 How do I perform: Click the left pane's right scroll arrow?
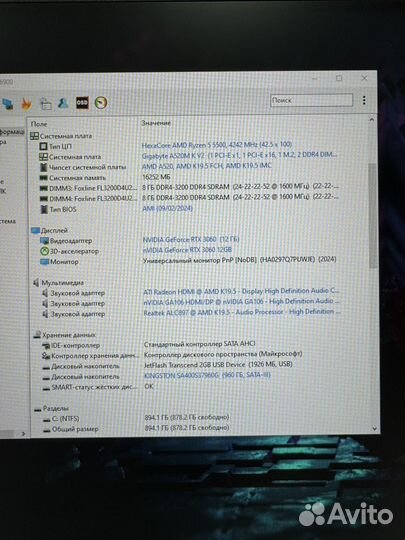pyautogui.click(x=23, y=434)
